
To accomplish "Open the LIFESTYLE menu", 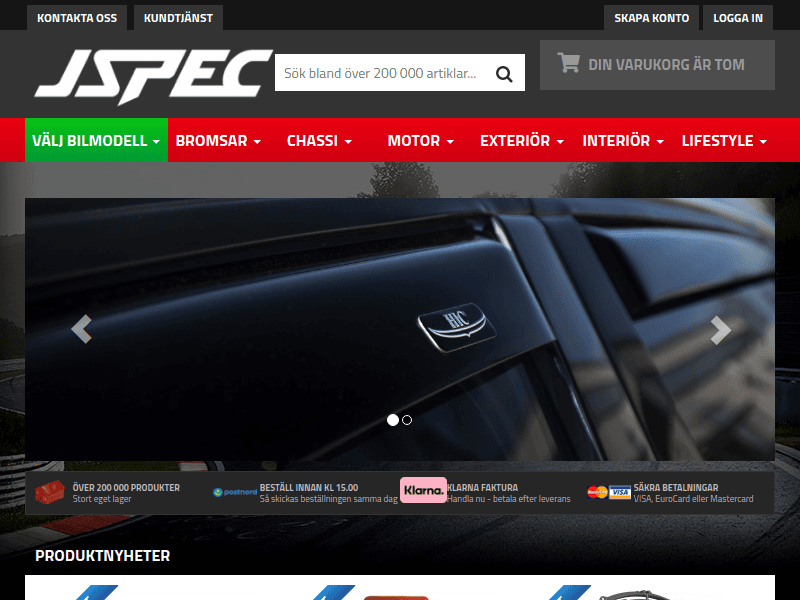I will click(x=724, y=140).
